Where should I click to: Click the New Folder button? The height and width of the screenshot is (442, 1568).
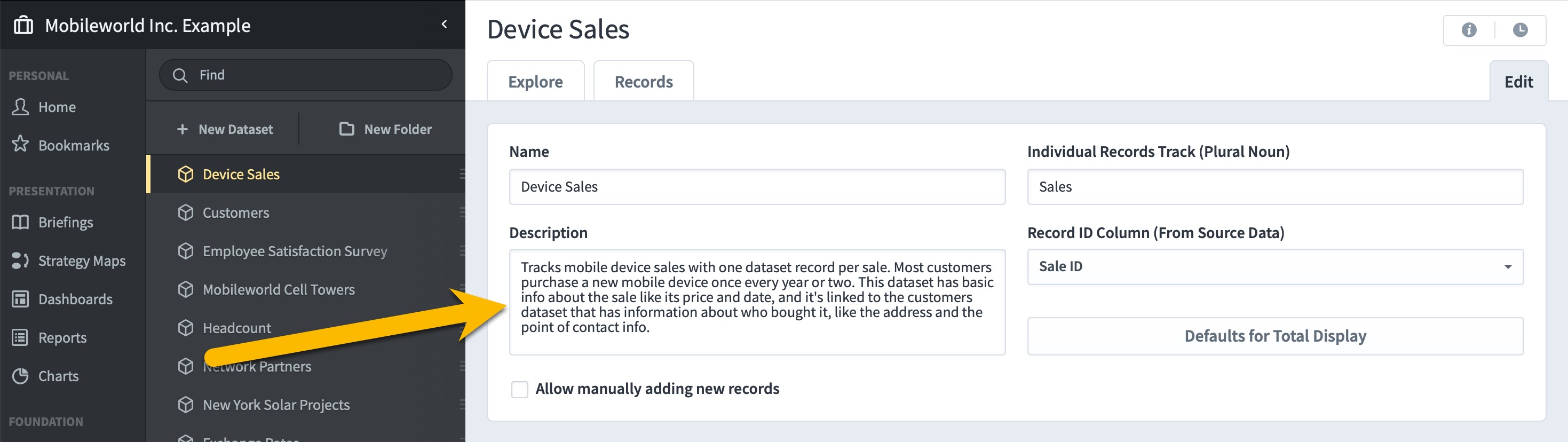[385, 129]
